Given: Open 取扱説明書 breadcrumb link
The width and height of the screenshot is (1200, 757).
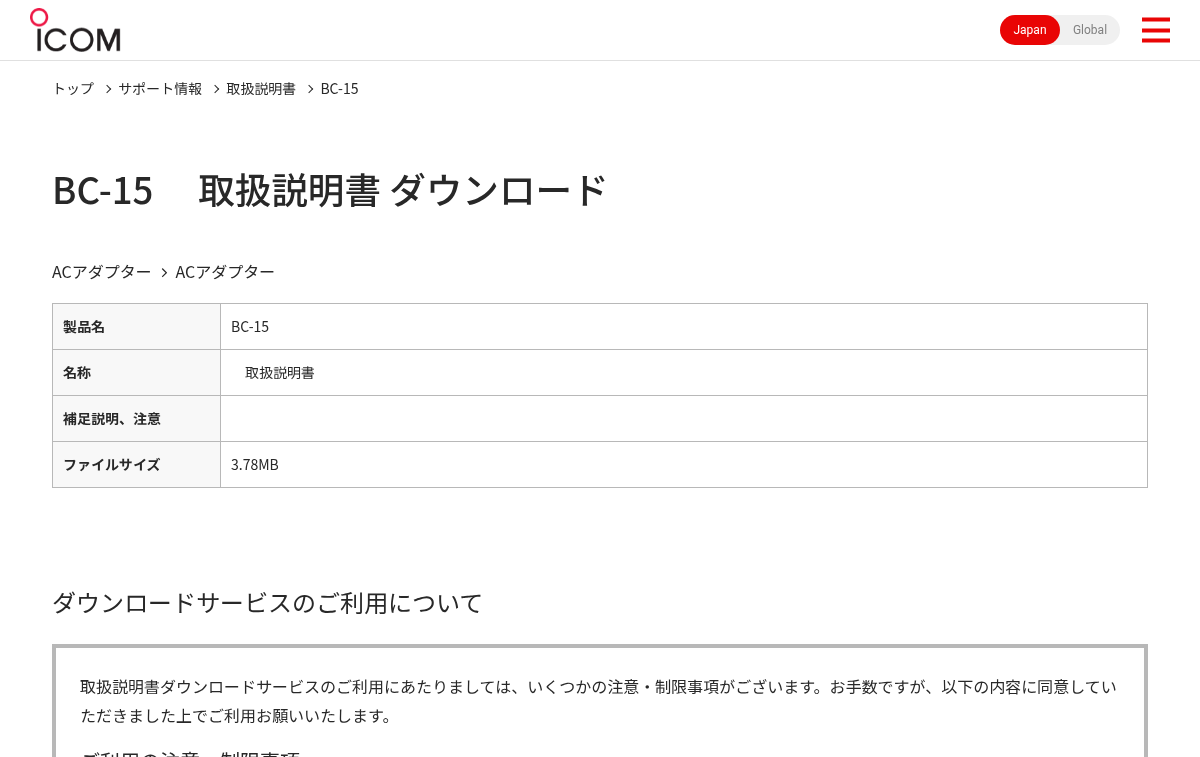Looking at the screenshot, I should click(x=261, y=88).
